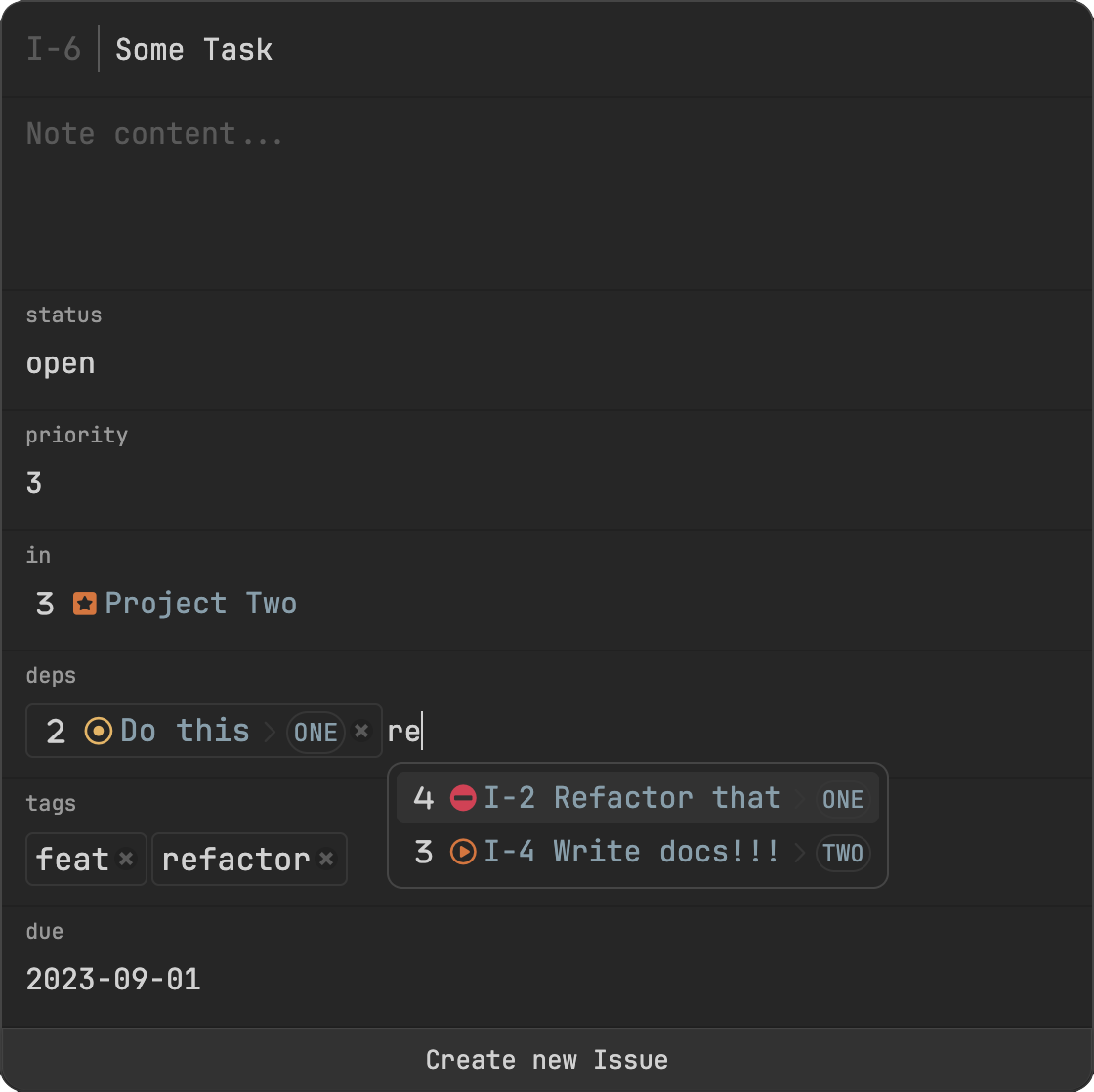The width and height of the screenshot is (1094, 1092).
Task: Click into the Note content area
Action: pyautogui.click(x=547, y=193)
